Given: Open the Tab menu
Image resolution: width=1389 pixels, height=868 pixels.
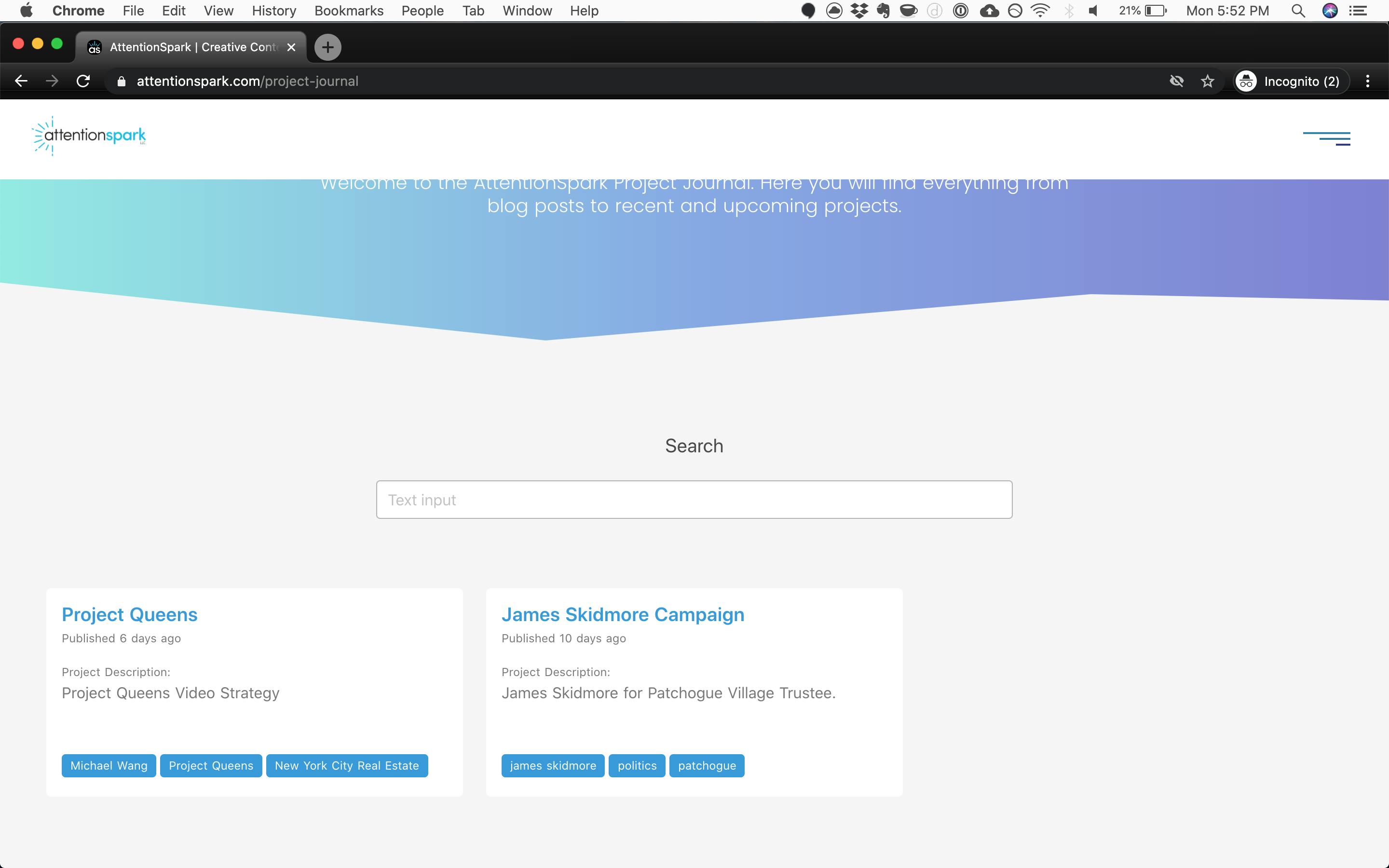Looking at the screenshot, I should click(474, 10).
